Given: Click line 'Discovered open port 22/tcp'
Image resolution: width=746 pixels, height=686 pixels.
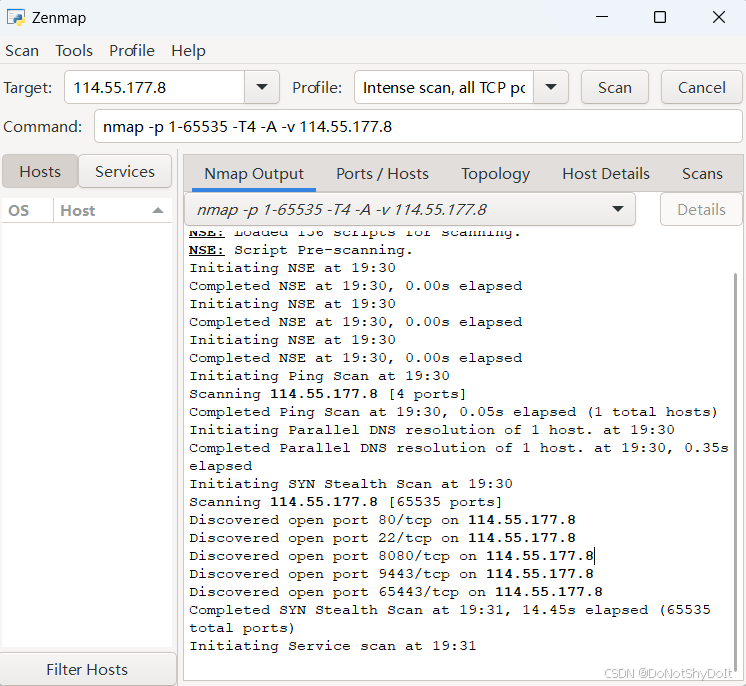Looking at the screenshot, I should click(x=382, y=538).
